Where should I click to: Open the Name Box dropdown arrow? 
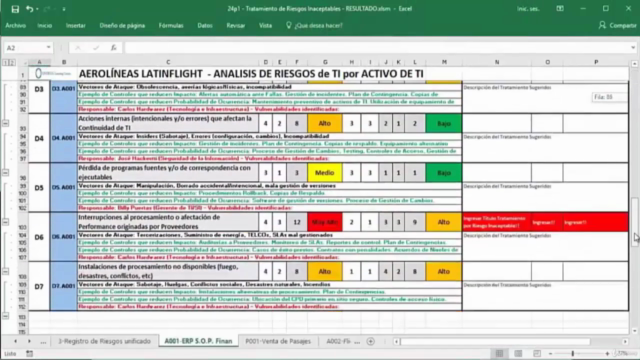pyautogui.click(x=49, y=48)
